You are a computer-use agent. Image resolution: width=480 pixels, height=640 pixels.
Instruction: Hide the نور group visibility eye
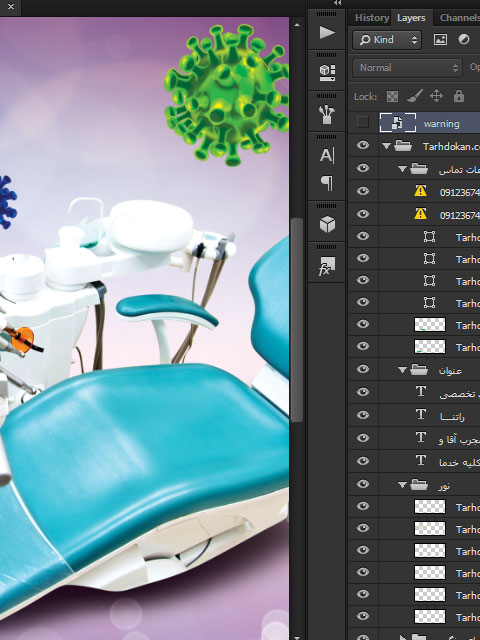pyautogui.click(x=363, y=484)
